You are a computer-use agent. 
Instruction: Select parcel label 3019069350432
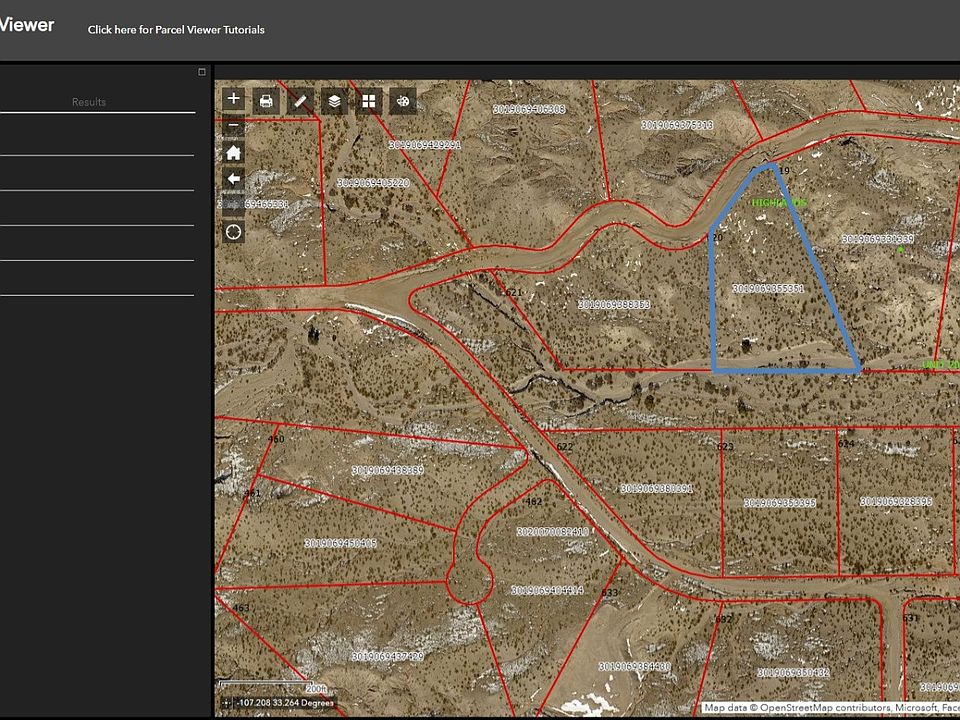point(793,672)
